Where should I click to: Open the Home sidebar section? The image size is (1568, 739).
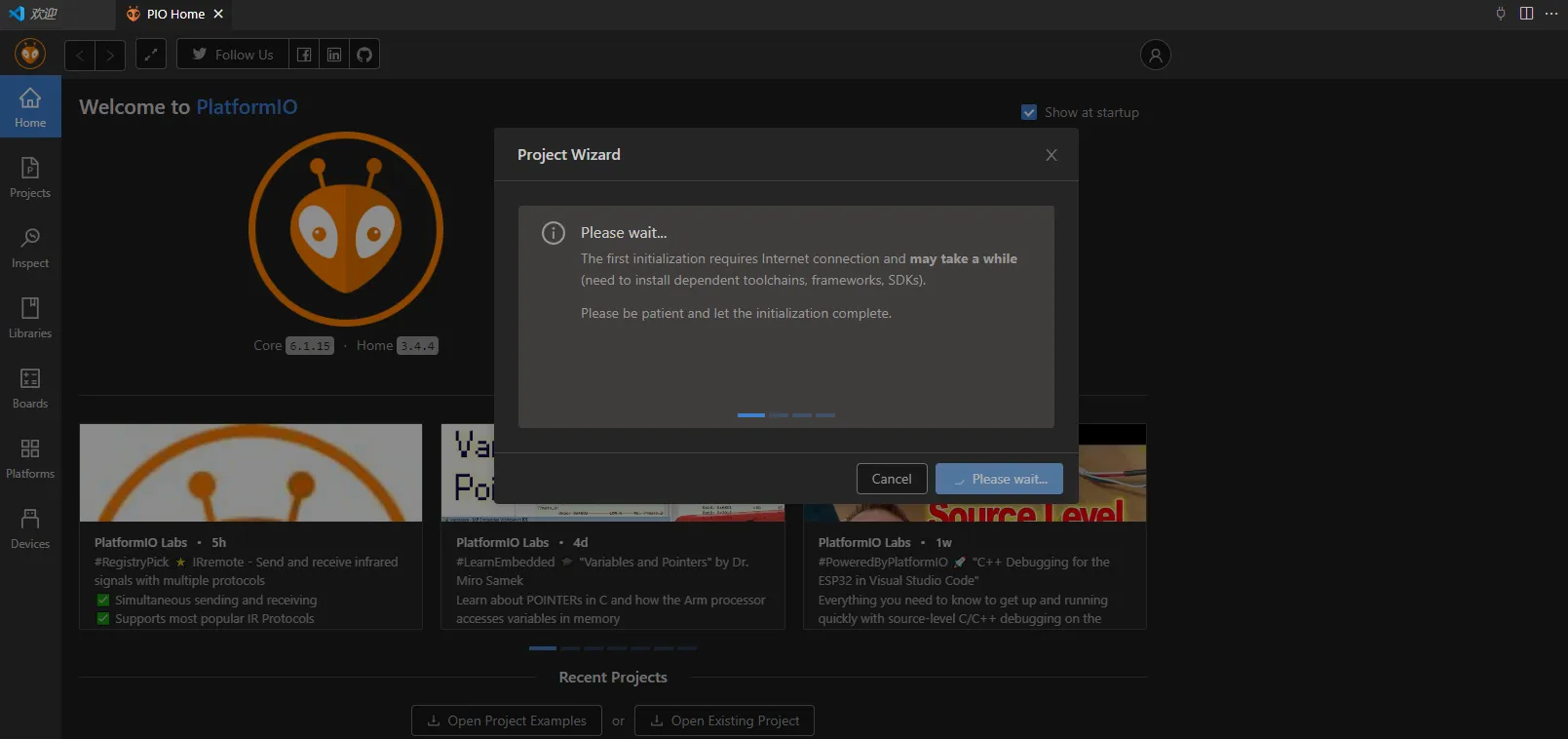30,107
